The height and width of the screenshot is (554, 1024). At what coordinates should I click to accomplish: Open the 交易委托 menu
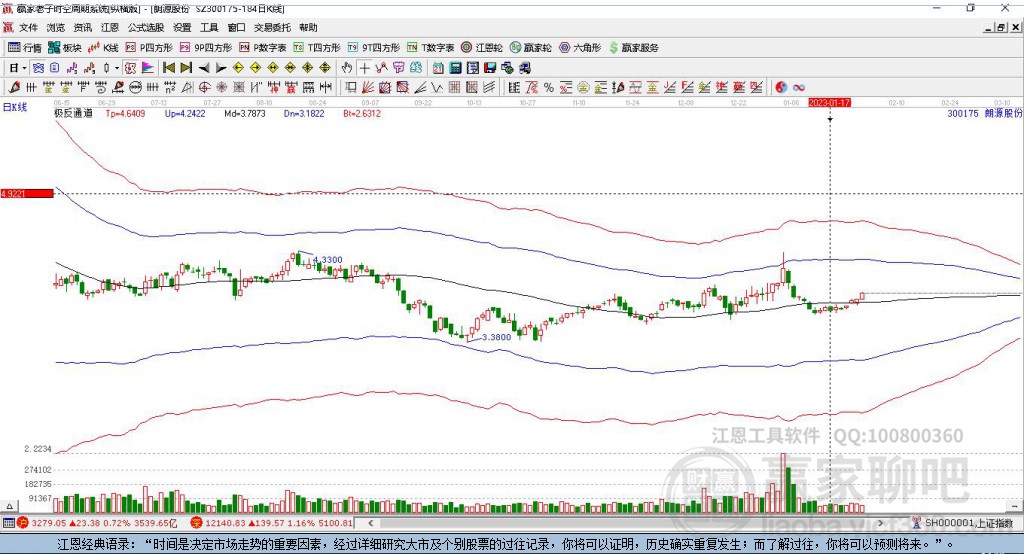click(x=272, y=27)
